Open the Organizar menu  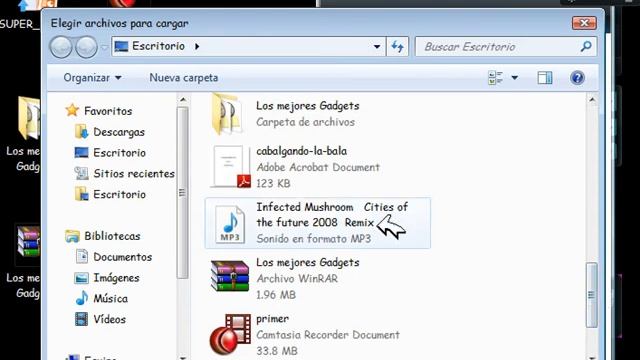click(x=92, y=78)
